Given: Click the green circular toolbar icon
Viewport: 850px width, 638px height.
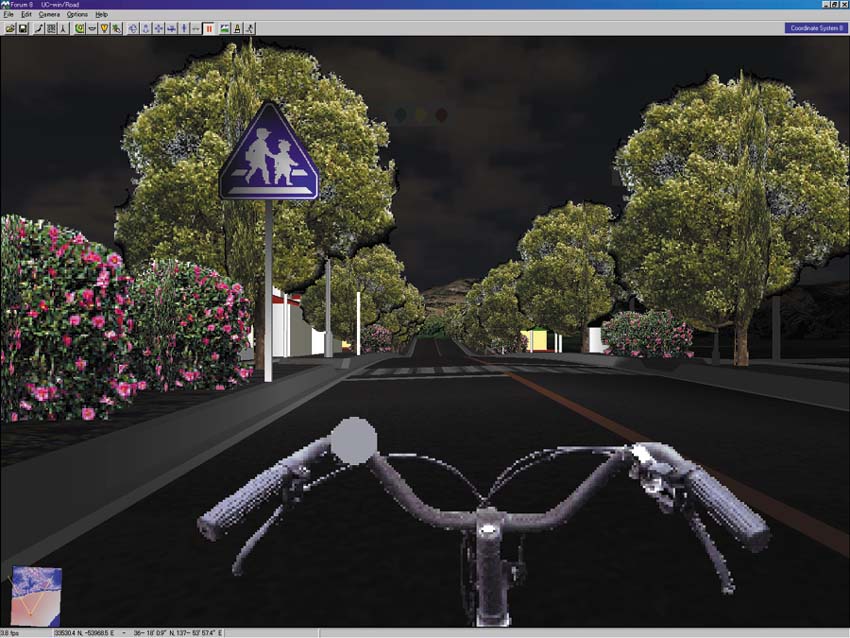Looking at the screenshot, I should pyautogui.click(x=80, y=29).
